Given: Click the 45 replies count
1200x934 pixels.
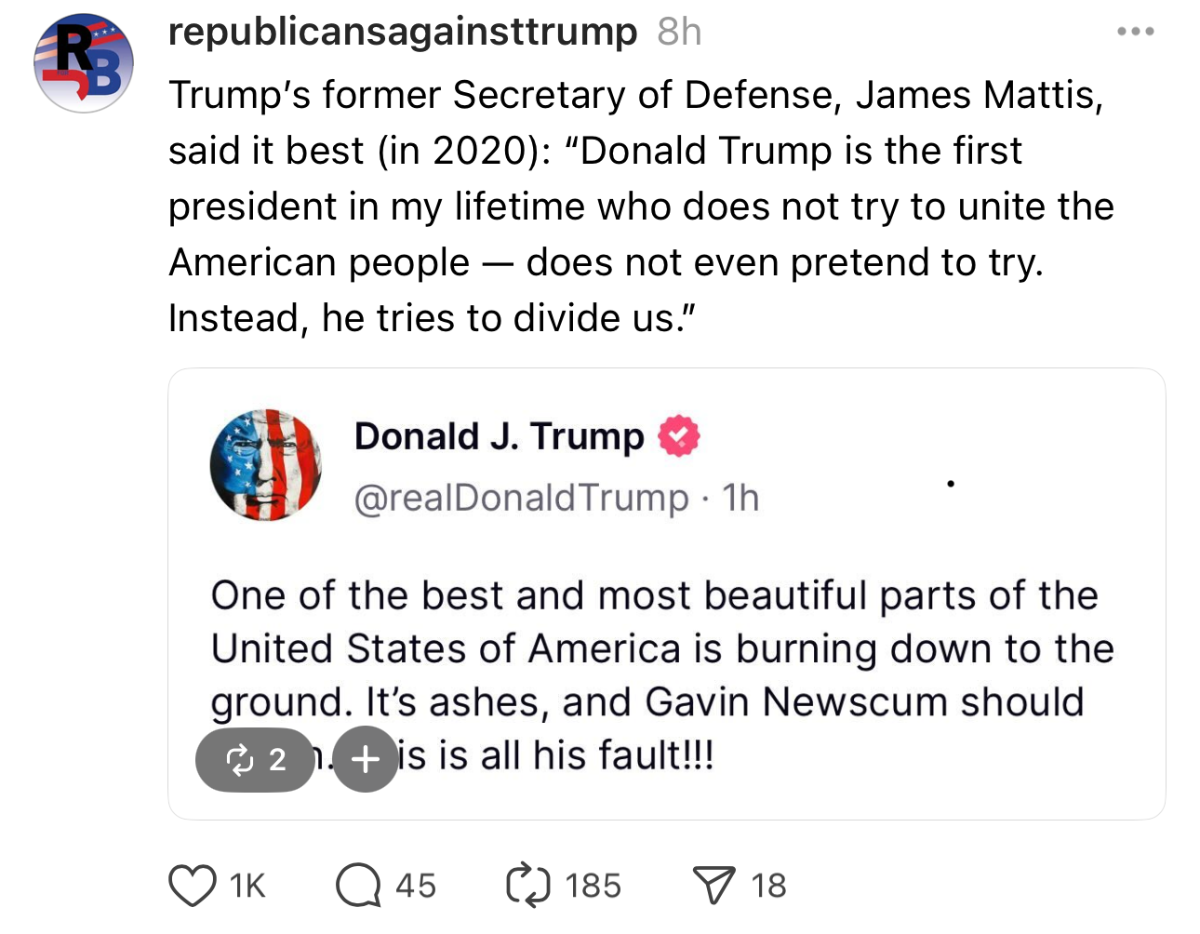Looking at the screenshot, I should (416, 885).
